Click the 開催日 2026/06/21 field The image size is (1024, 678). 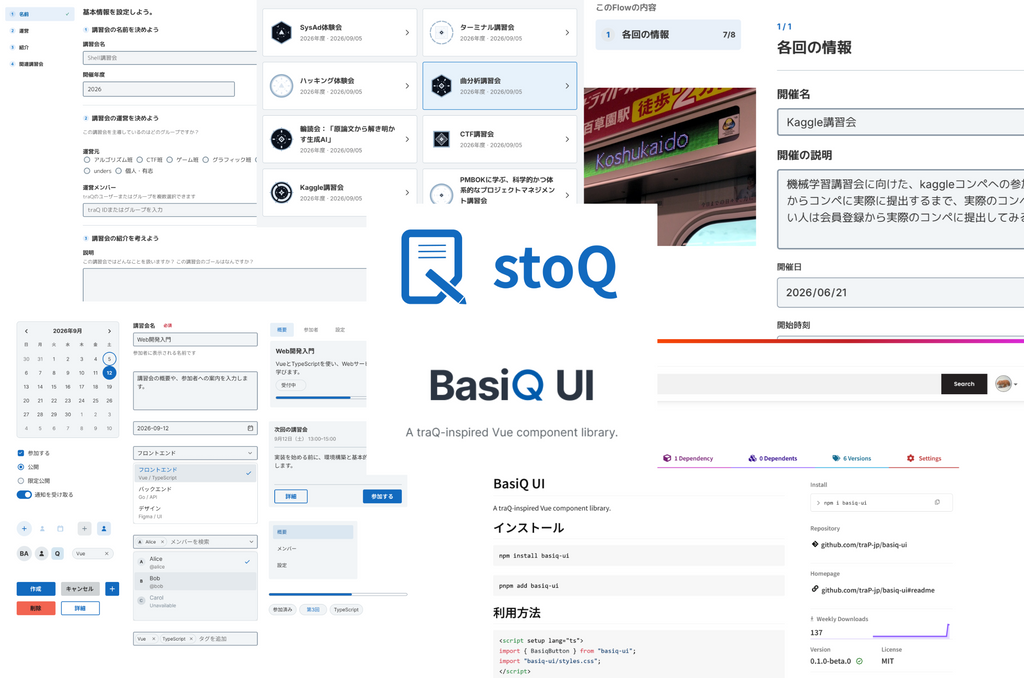901,293
